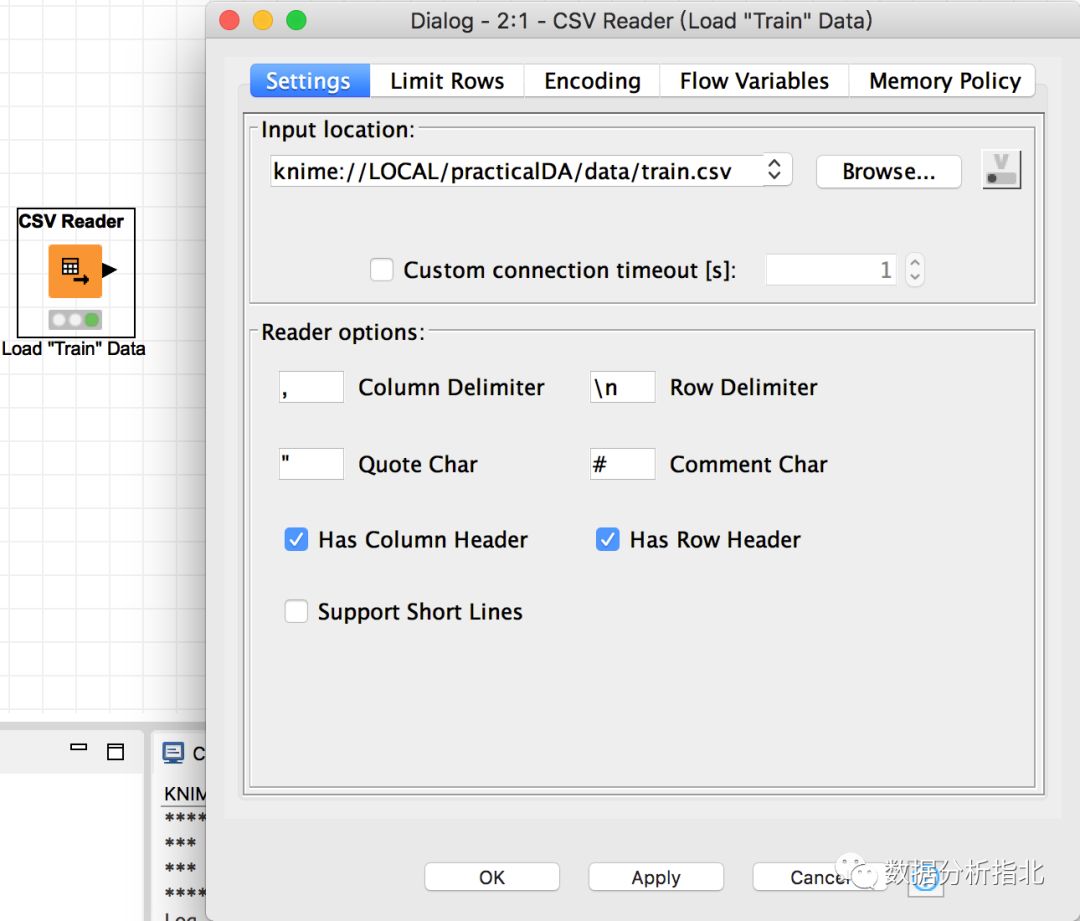Screen dimensions: 1080x921
Task: Click the Apply button
Action: [656, 877]
